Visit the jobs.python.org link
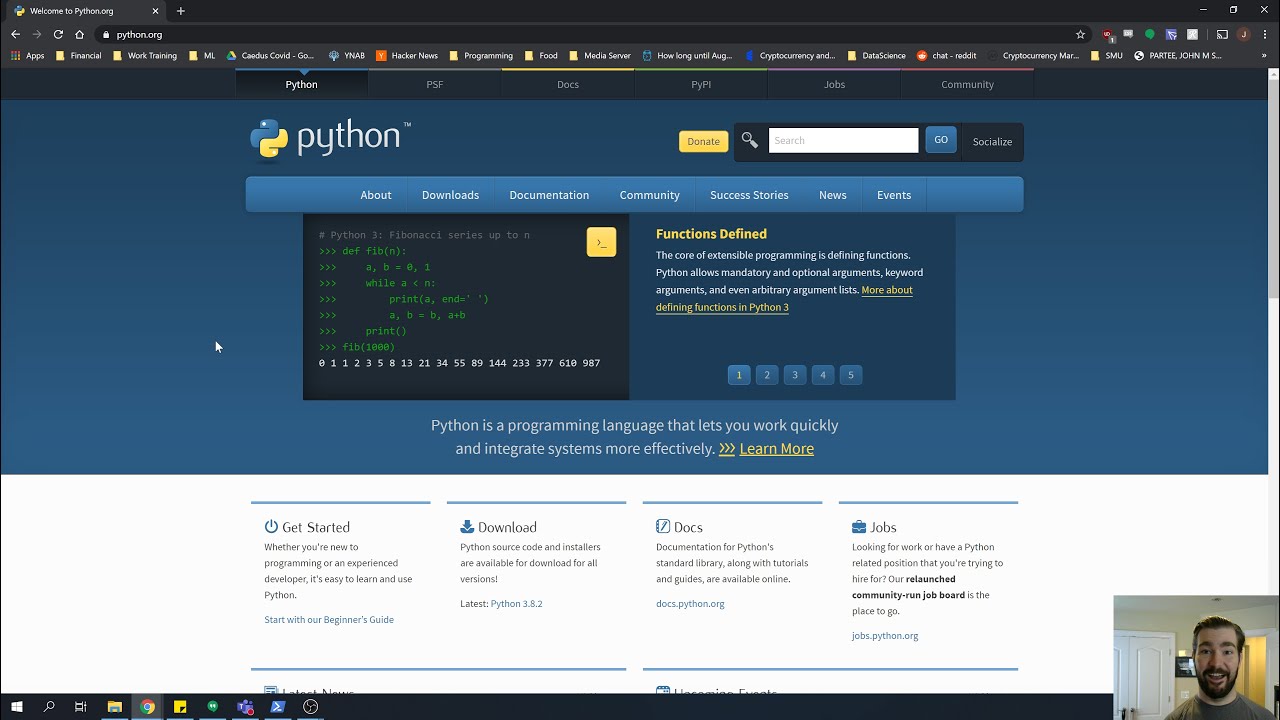Viewport: 1280px width, 720px height. [885, 636]
